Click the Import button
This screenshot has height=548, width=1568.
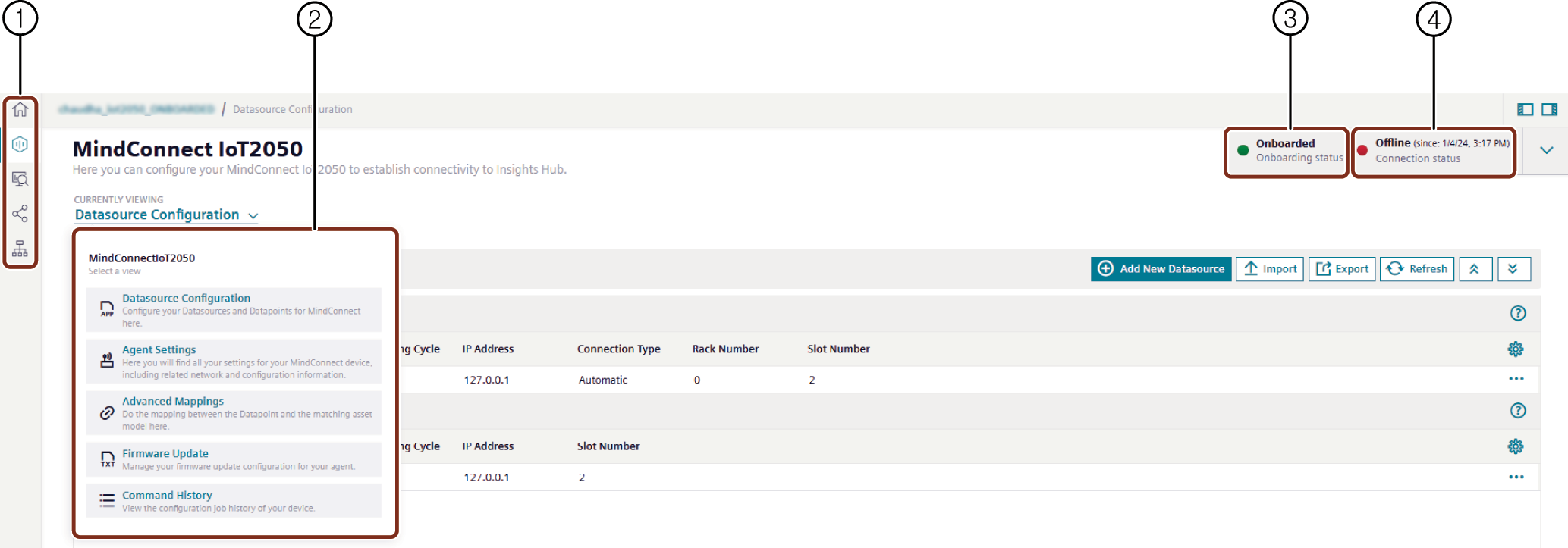(x=1271, y=269)
